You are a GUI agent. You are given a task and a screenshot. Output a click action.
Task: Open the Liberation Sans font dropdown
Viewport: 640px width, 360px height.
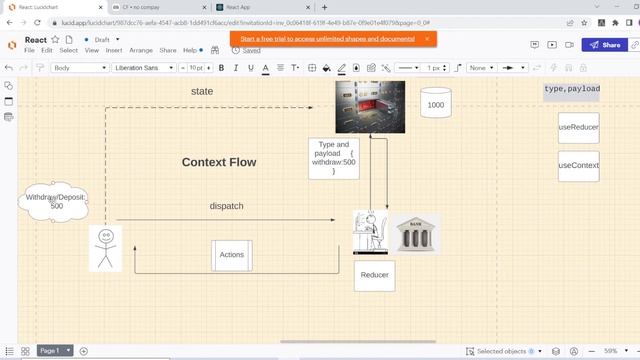point(144,68)
